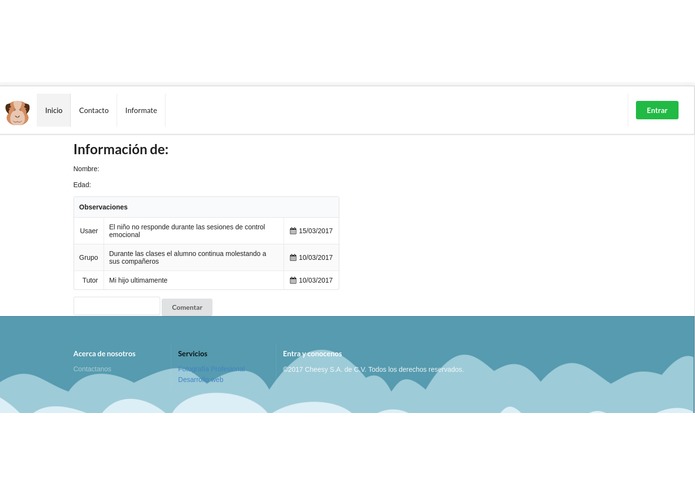Image resolution: width=695 pixels, height=494 pixels.
Task: Select the text 'Mi hijo ultimamente'
Action: pos(138,280)
